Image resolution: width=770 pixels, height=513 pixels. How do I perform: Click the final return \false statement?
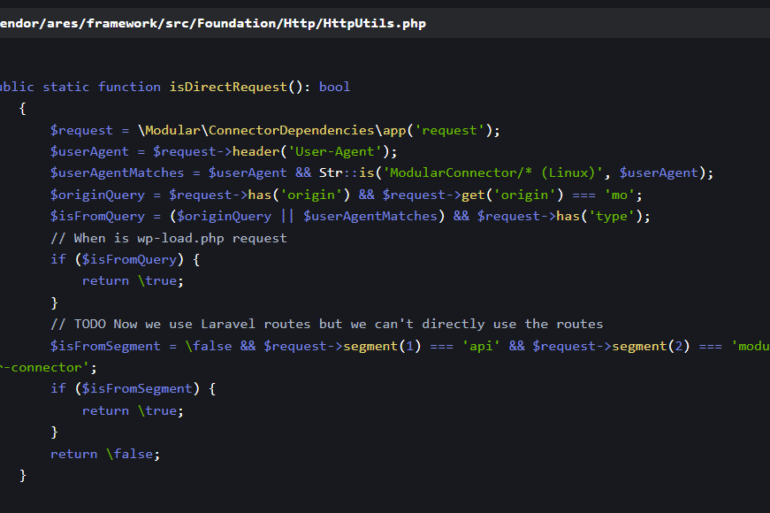pos(105,453)
